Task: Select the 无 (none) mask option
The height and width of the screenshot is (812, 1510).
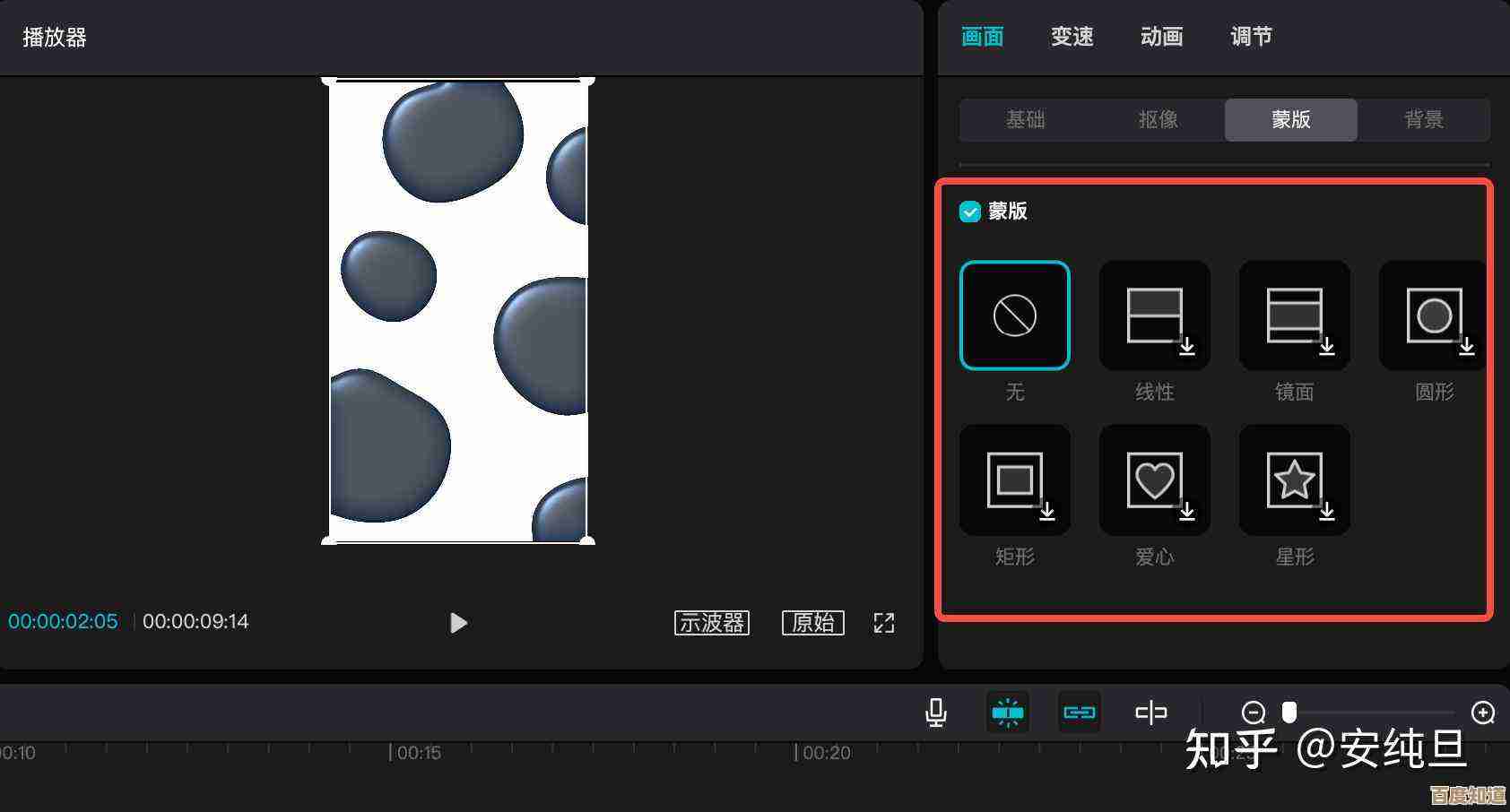Action: pyautogui.click(x=1014, y=315)
